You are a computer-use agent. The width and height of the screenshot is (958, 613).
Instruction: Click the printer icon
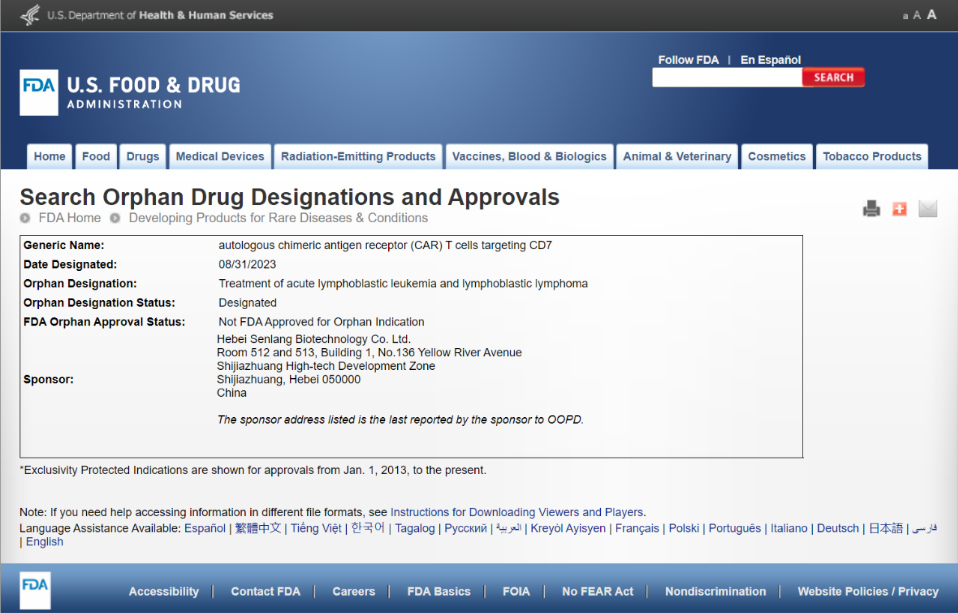click(x=871, y=209)
